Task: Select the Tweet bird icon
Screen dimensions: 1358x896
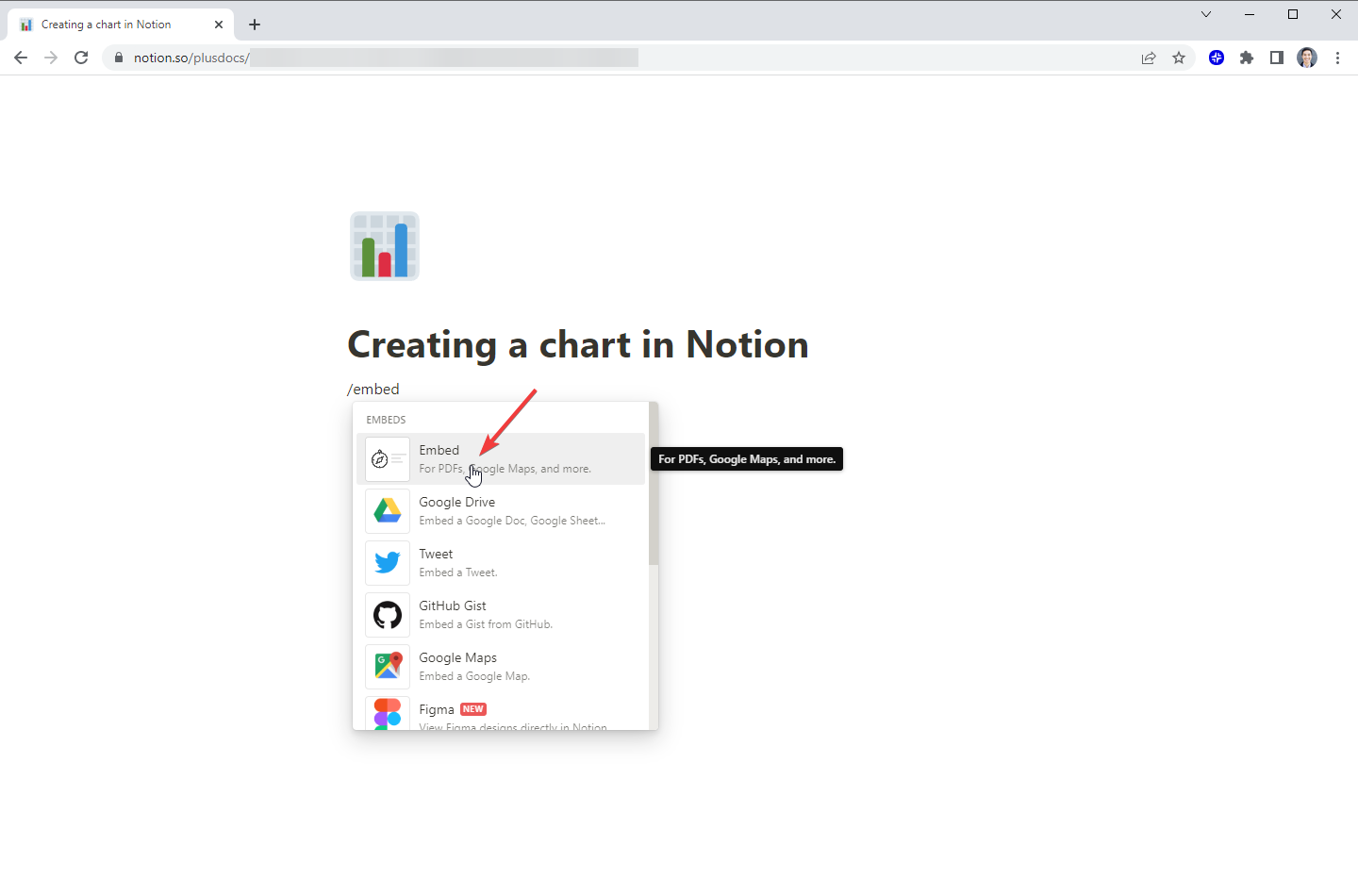Action: point(387,562)
